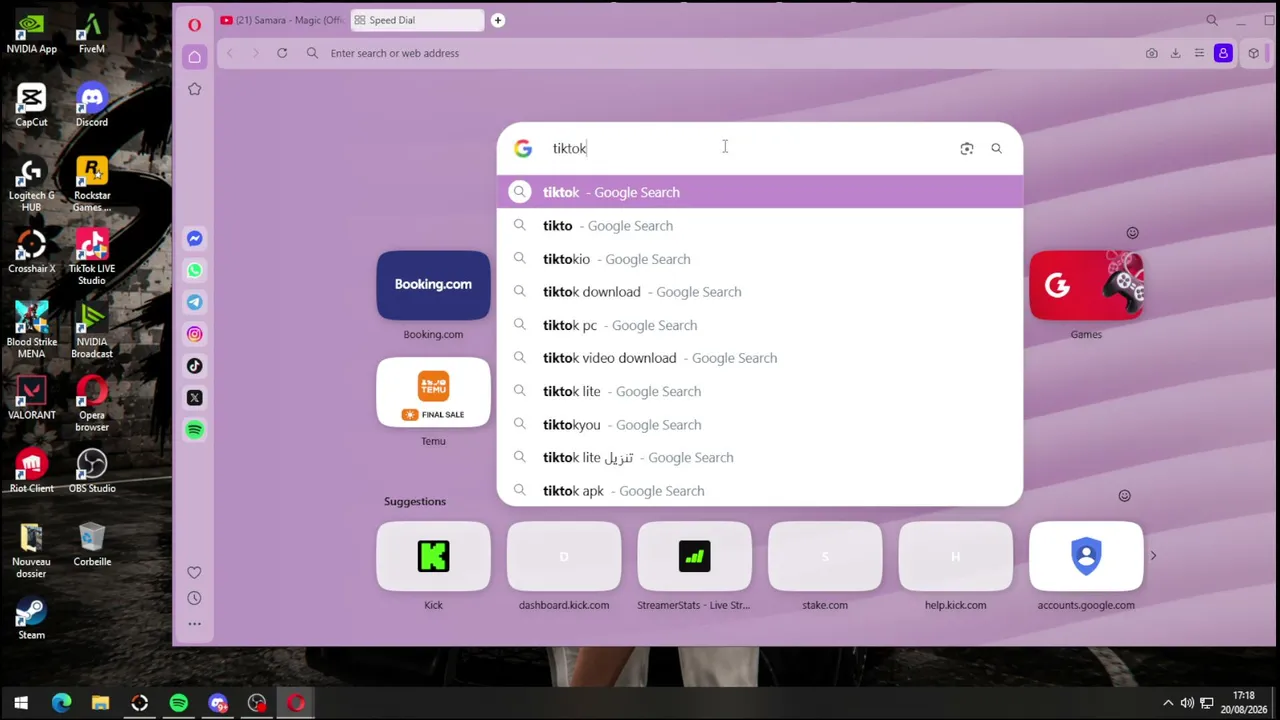Select the TikTok LIVE Studio desktop shortcut
The height and width of the screenshot is (720, 1280).
[92, 258]
